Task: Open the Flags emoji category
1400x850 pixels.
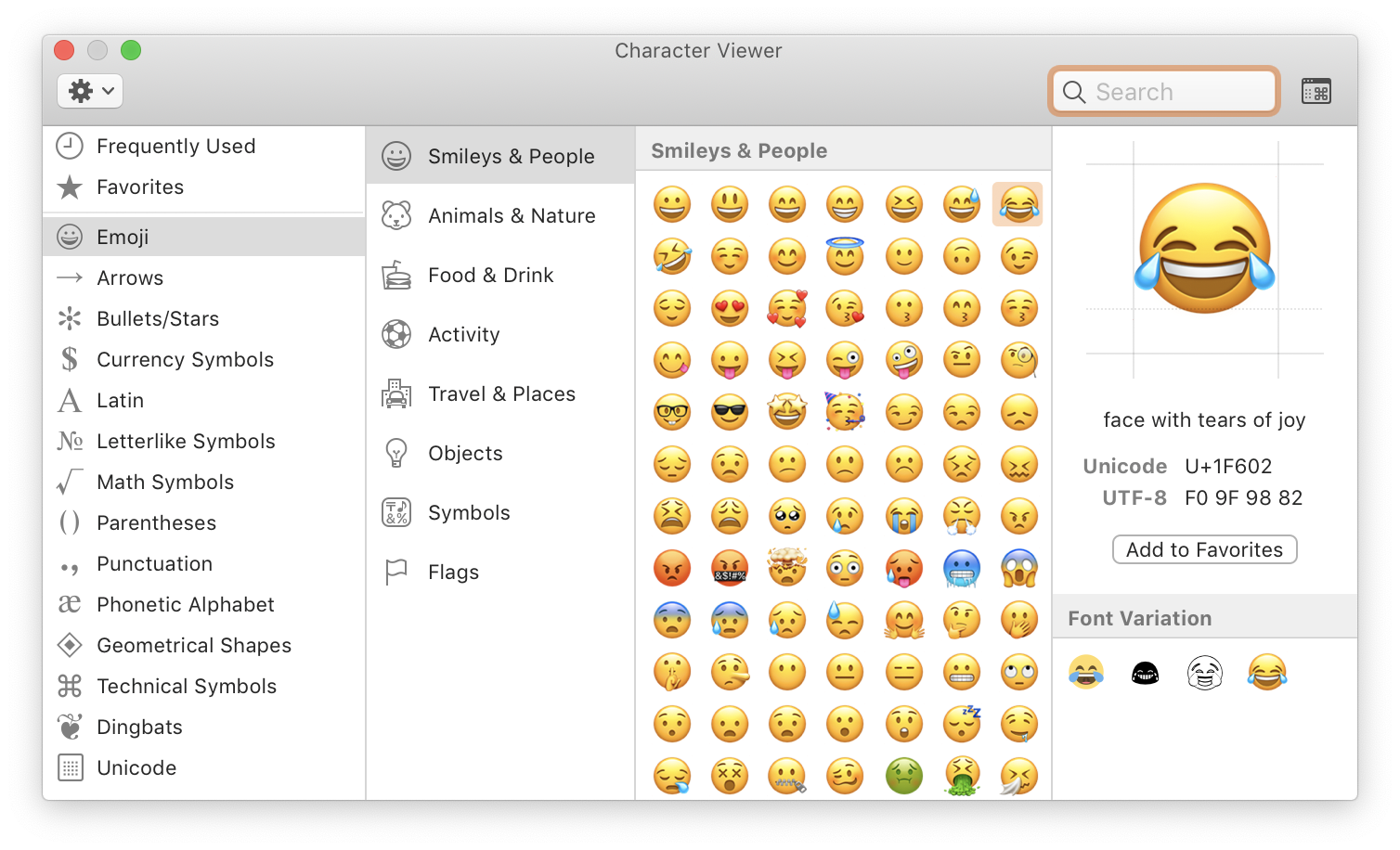Action: coord(453,573)
